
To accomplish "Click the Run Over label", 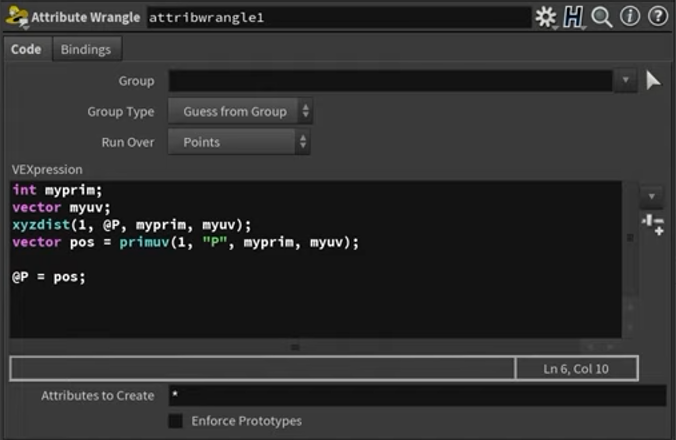I will click(128, 142).
